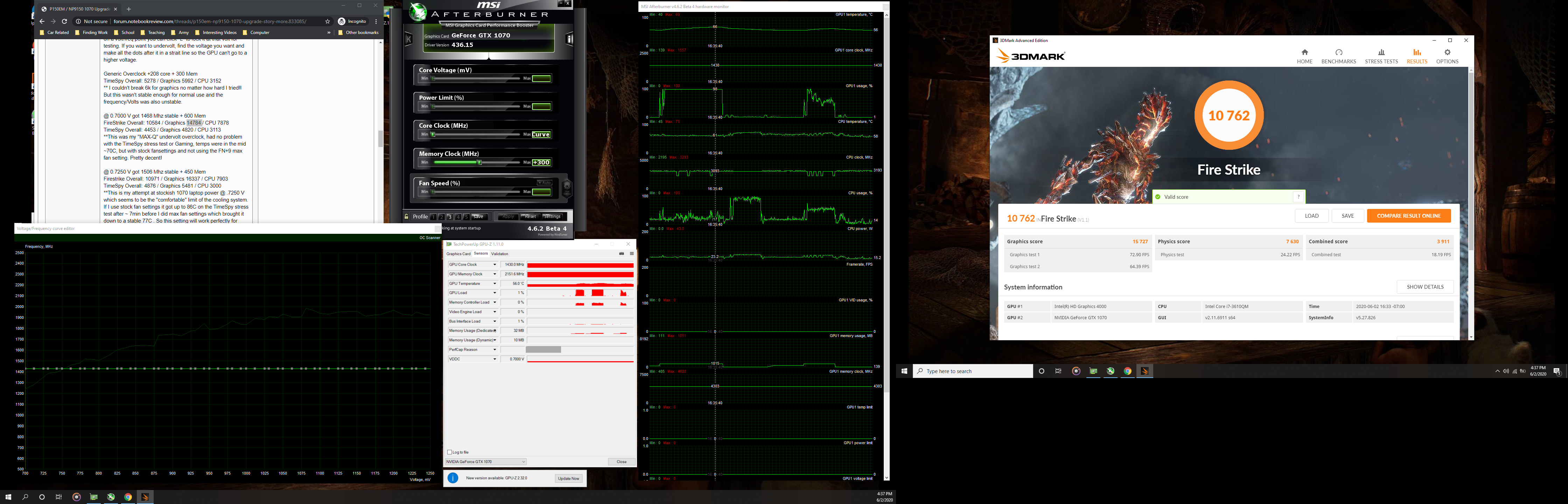Open the PerfCap Reason sensor dropdown
This screenshot has width=1568, height=504.
(x=495, y=349)
